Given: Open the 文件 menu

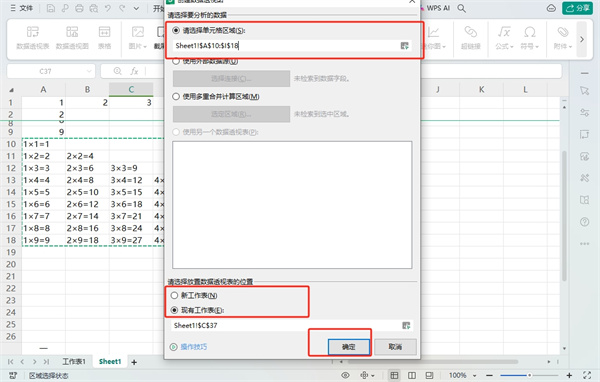Looking at the screenshot, I should click(22, 8).
